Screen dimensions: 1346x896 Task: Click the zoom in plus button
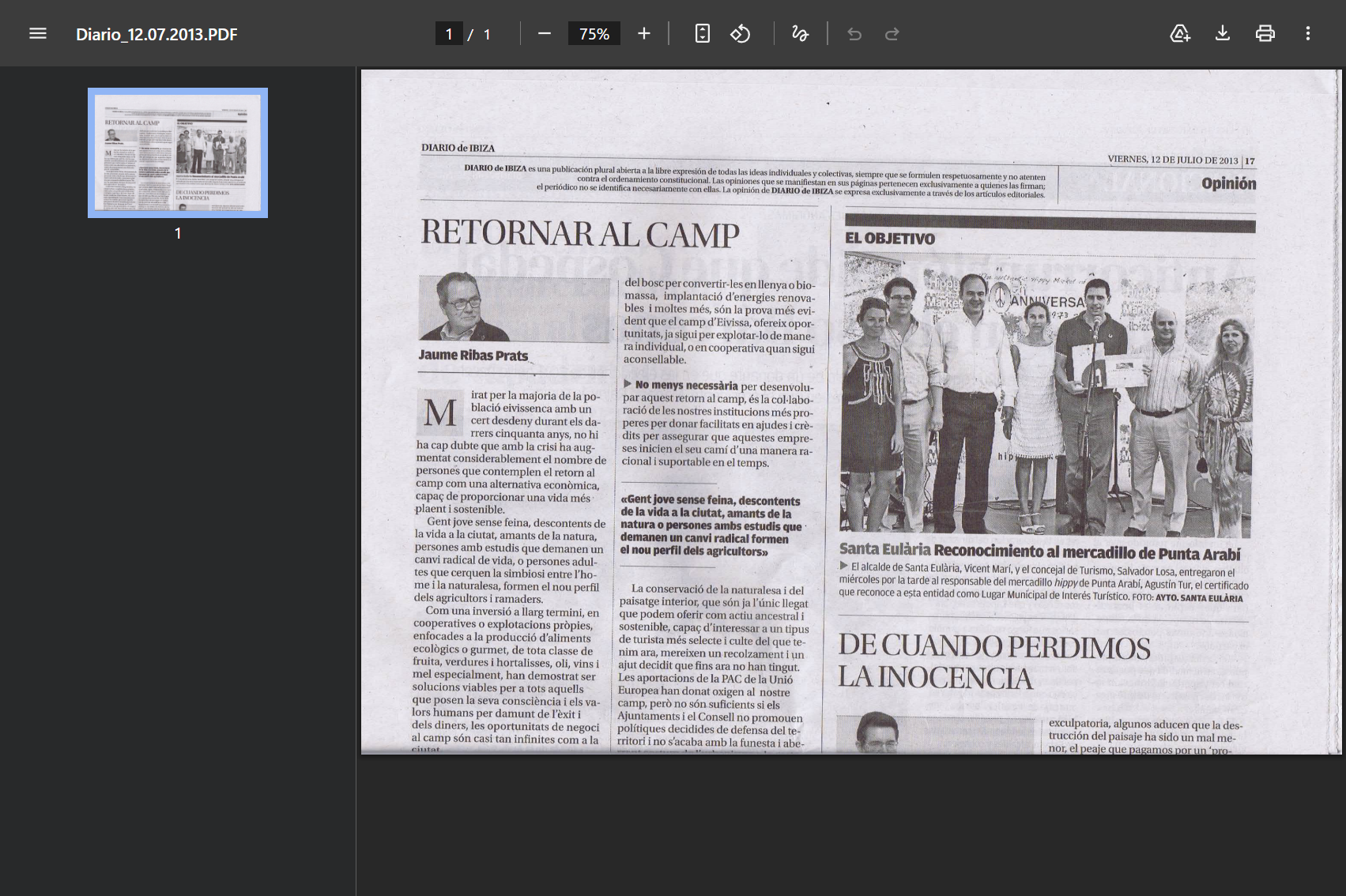pyautogui.click(x=644, y=34)
